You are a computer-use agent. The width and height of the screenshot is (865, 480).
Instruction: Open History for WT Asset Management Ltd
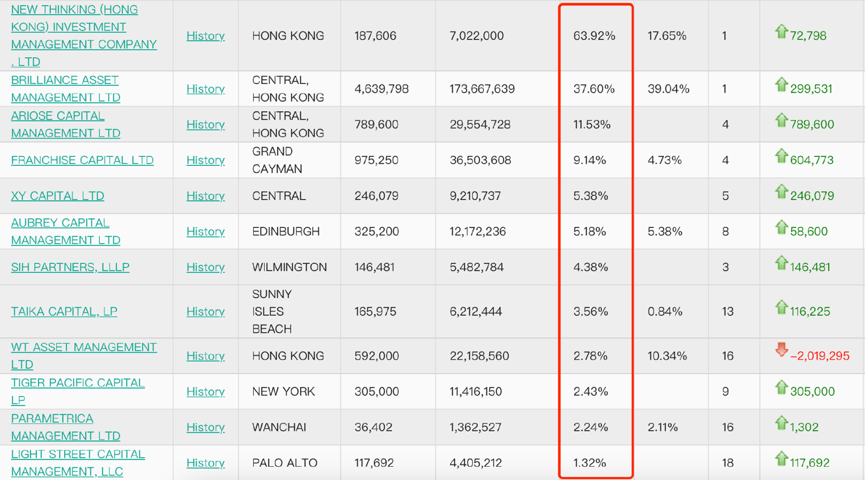click(205, 356)
